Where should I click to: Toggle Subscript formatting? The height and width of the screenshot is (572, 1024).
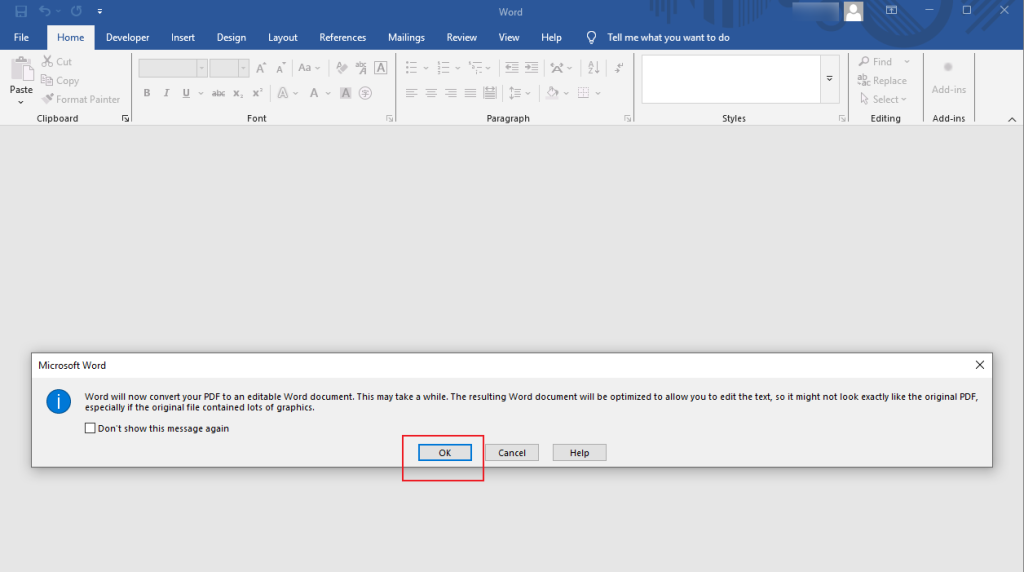point(238,93)
